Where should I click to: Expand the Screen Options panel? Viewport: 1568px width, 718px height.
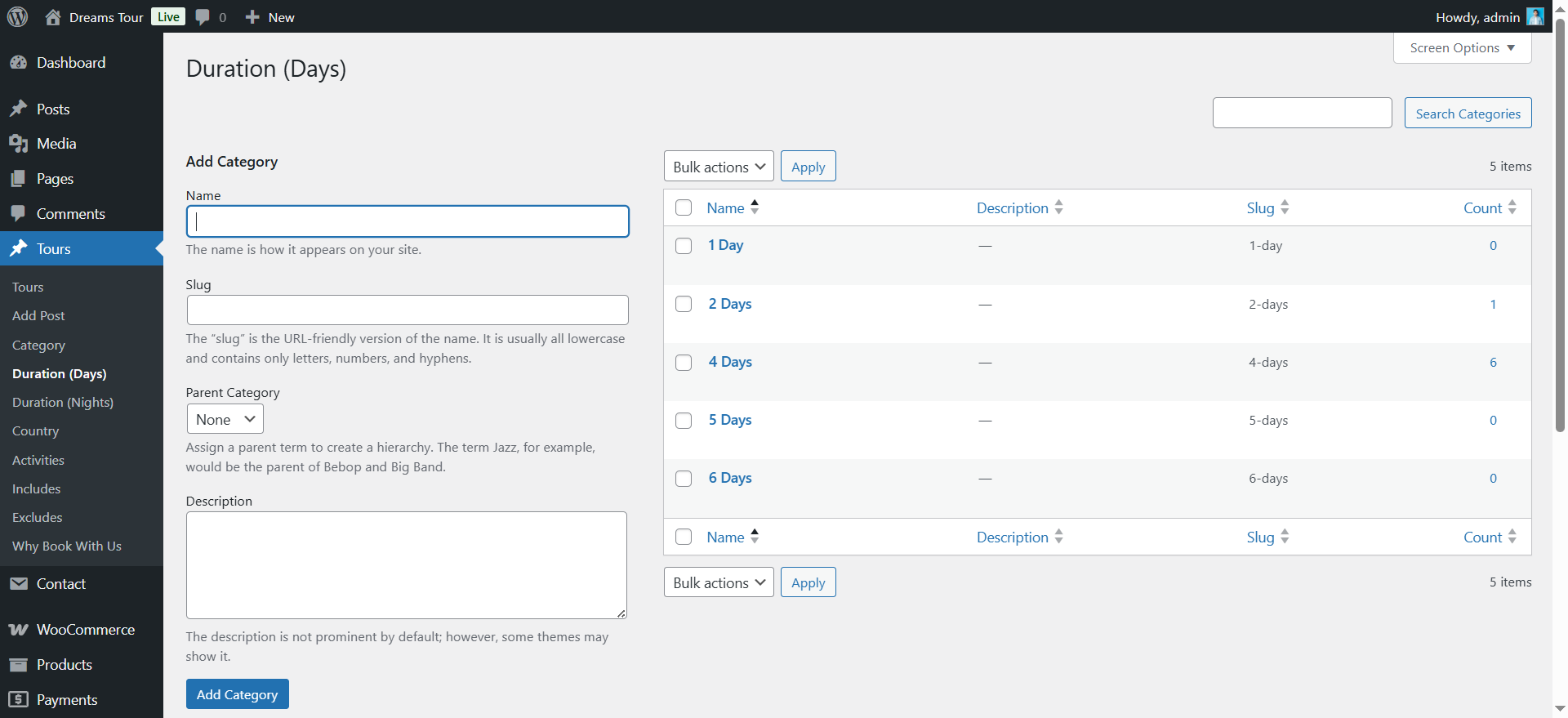(1461, 48)
